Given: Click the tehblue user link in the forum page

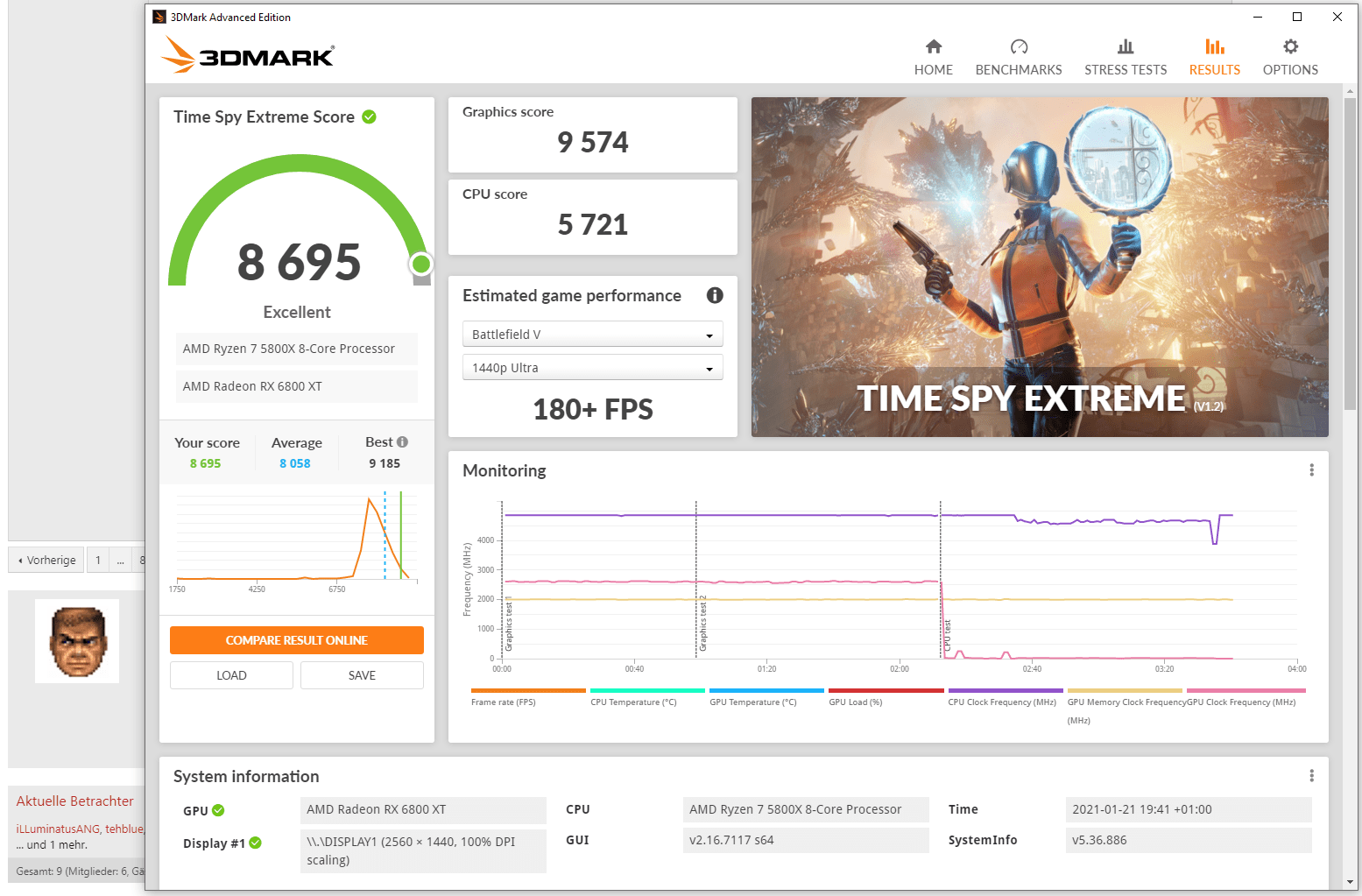Looking at the screenshot, I should point(124,829).
